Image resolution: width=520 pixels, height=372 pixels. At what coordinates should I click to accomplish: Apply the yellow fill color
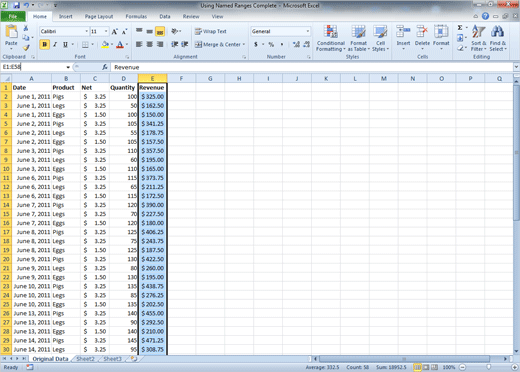tap(105, 44)
